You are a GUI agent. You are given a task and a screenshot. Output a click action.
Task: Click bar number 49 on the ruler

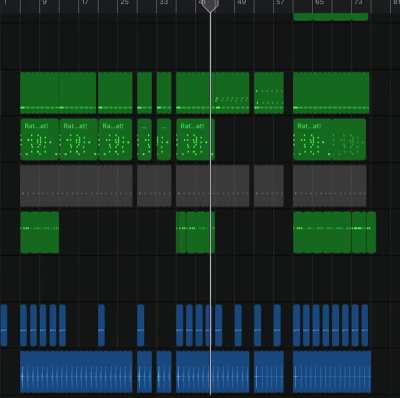point(242,3)
